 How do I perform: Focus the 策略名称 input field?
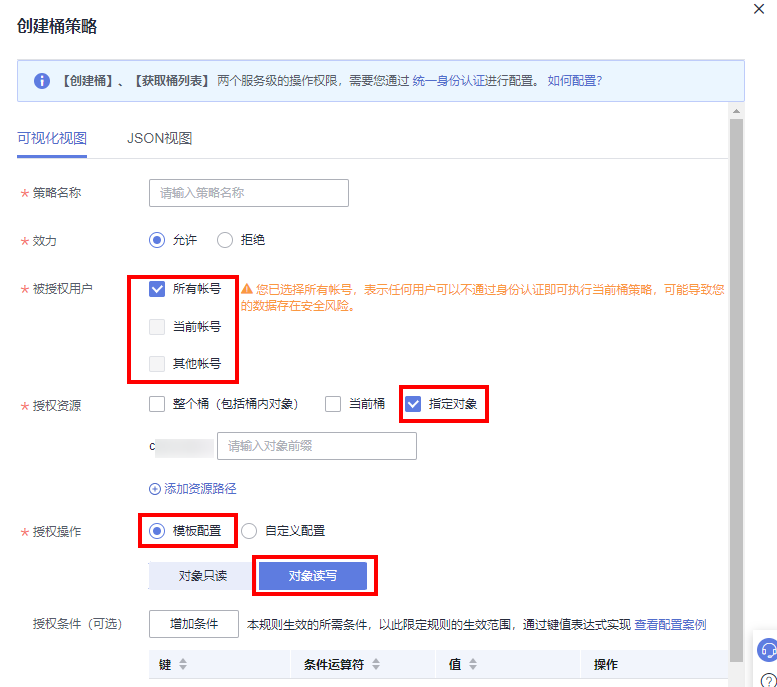249,193
